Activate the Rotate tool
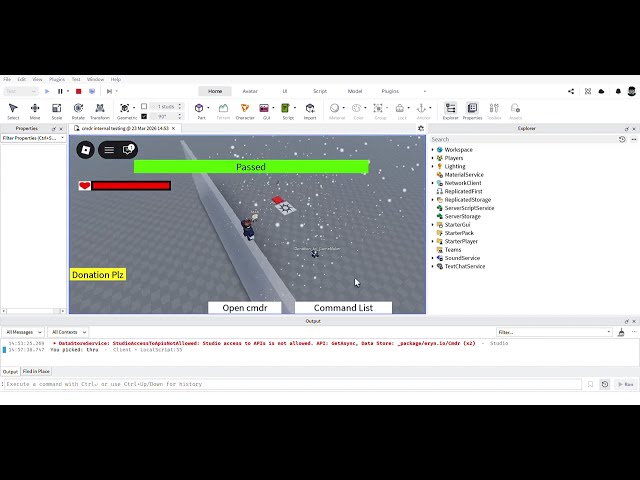Viewport: 640px width, 480px height. [78, 111]
